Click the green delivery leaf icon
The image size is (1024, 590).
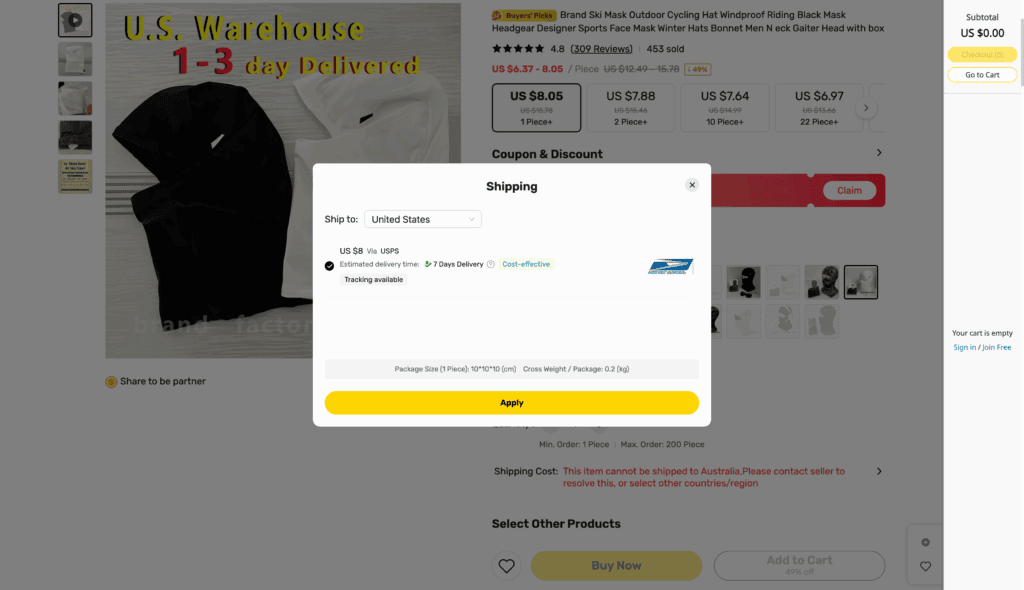(x=427, y=264)
